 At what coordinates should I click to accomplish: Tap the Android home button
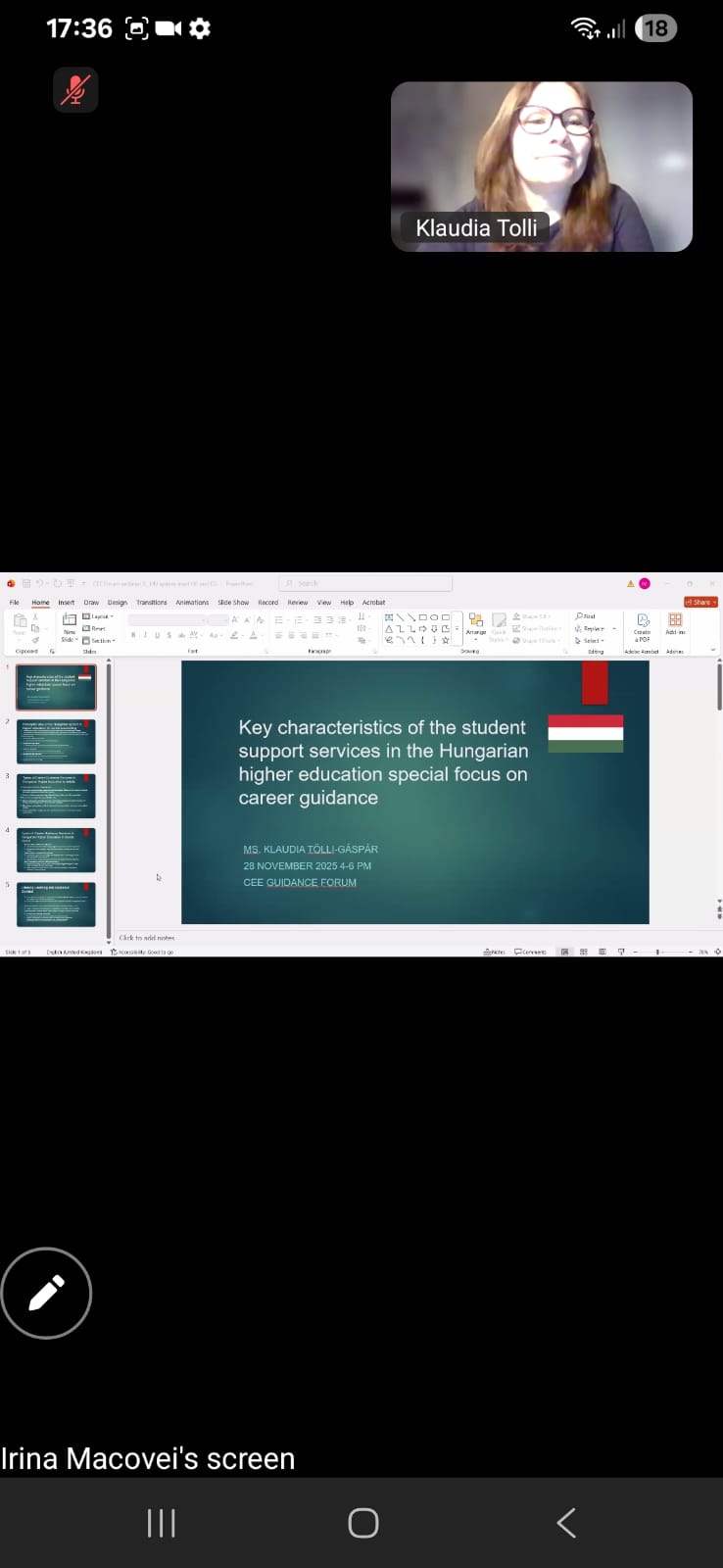362,1522
